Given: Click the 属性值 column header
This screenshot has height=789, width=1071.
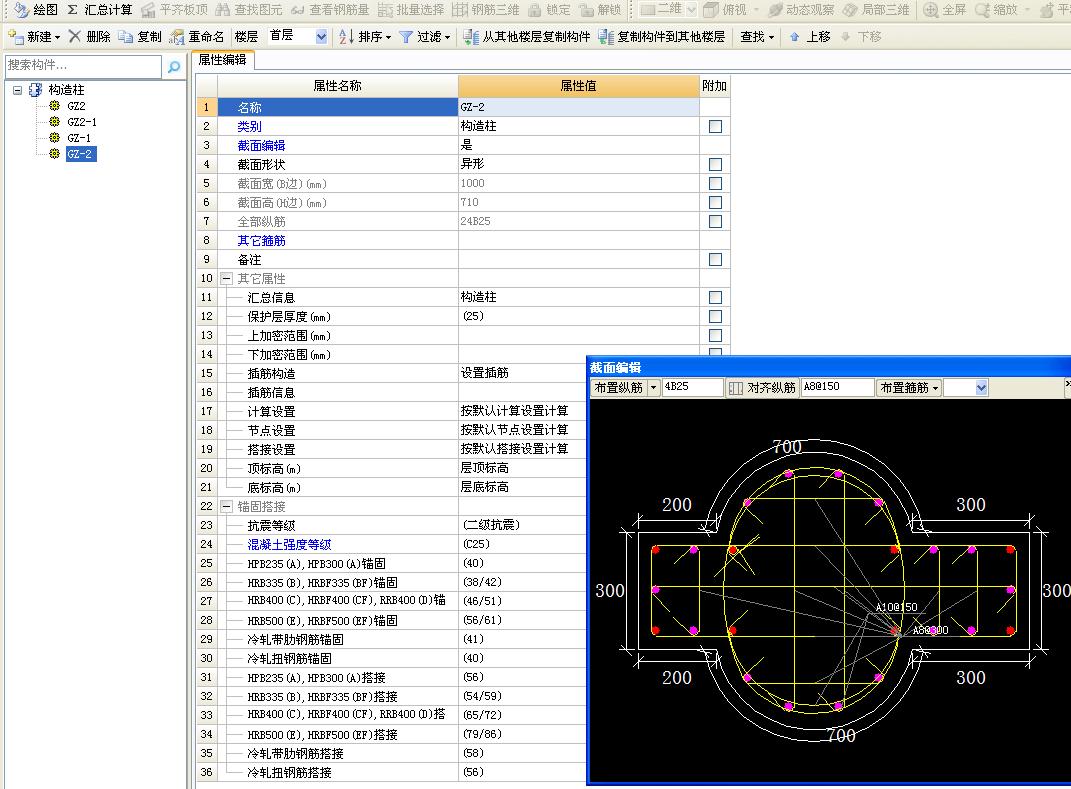Looking at the screenshot, I should tap(578, 86).
